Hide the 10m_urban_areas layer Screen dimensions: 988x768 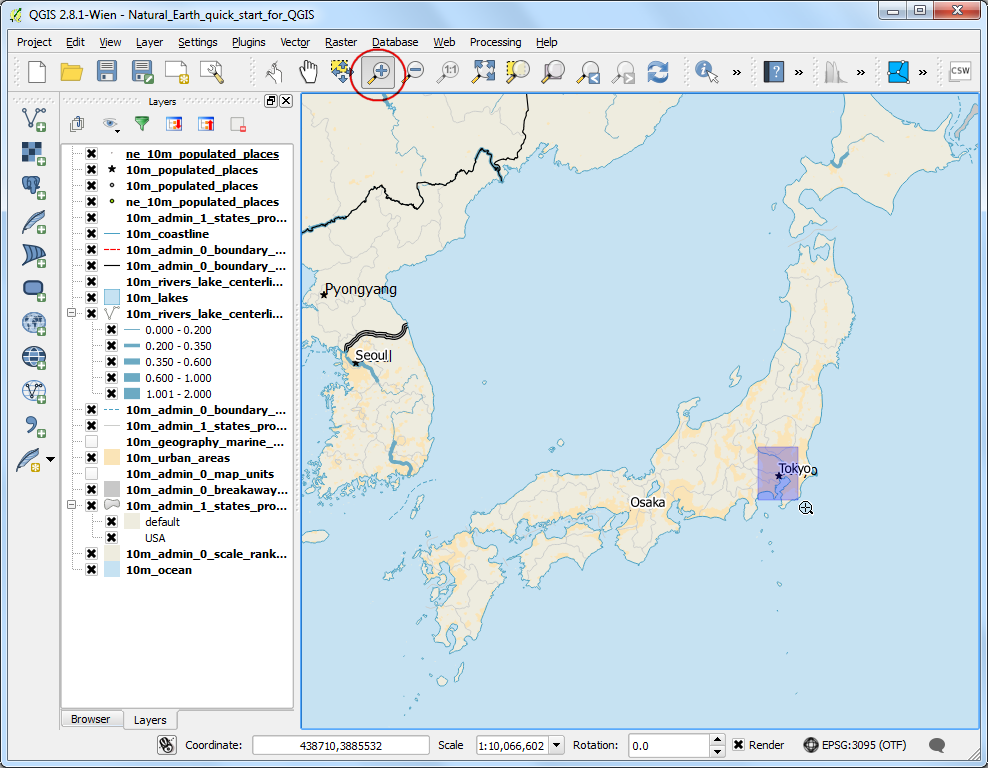91,457
